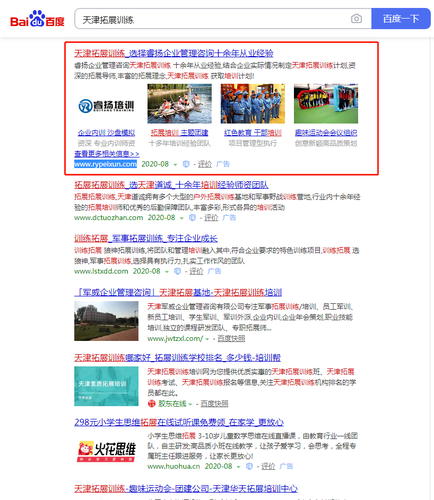Expand dropdown arrow next to www.huohua.cn date
The height and width of the screenshot is (500, 434).
click(x=238, y=467)
